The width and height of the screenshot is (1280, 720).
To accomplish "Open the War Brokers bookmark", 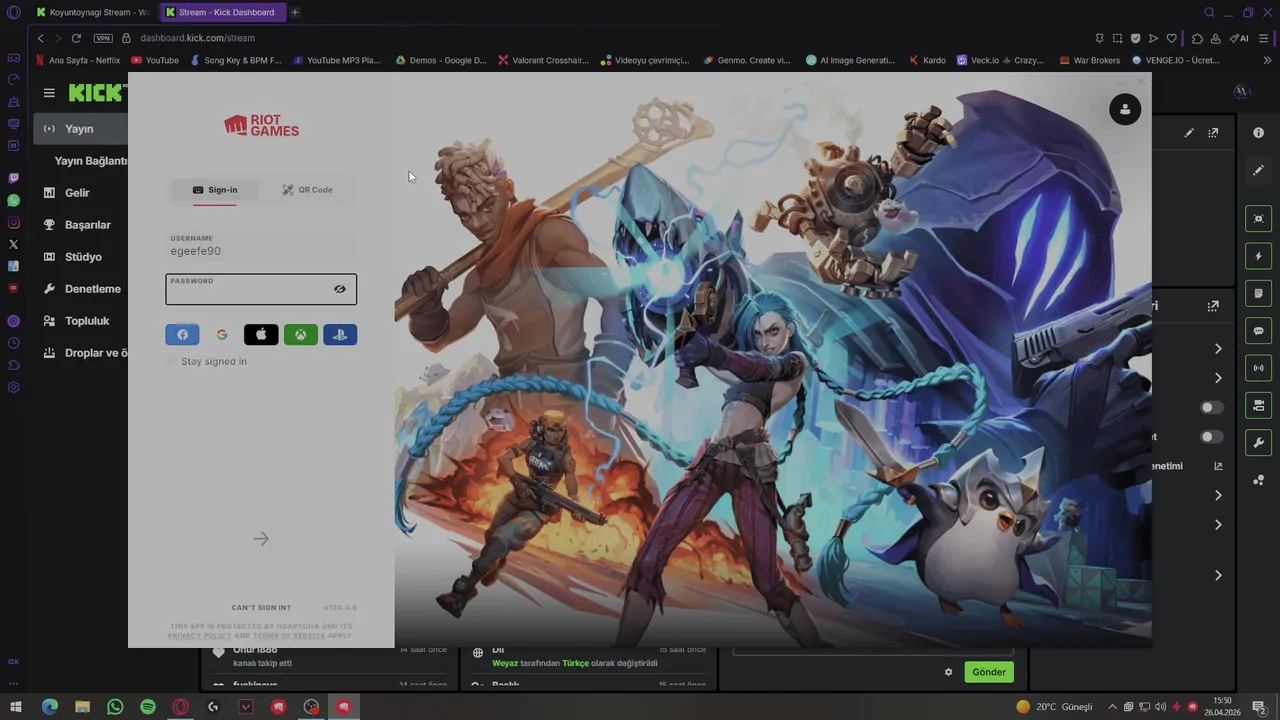I will click(1090, 60).
